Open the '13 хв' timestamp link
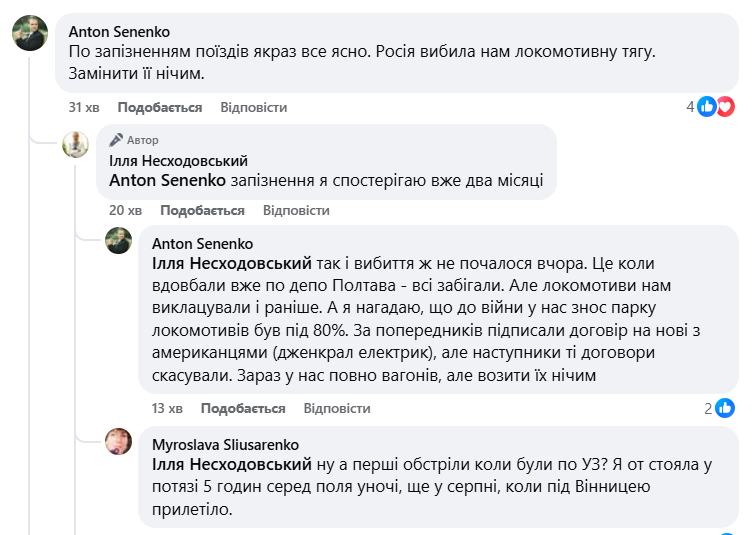Viewport: 756px width, 535px height. (x=166, y=408)
